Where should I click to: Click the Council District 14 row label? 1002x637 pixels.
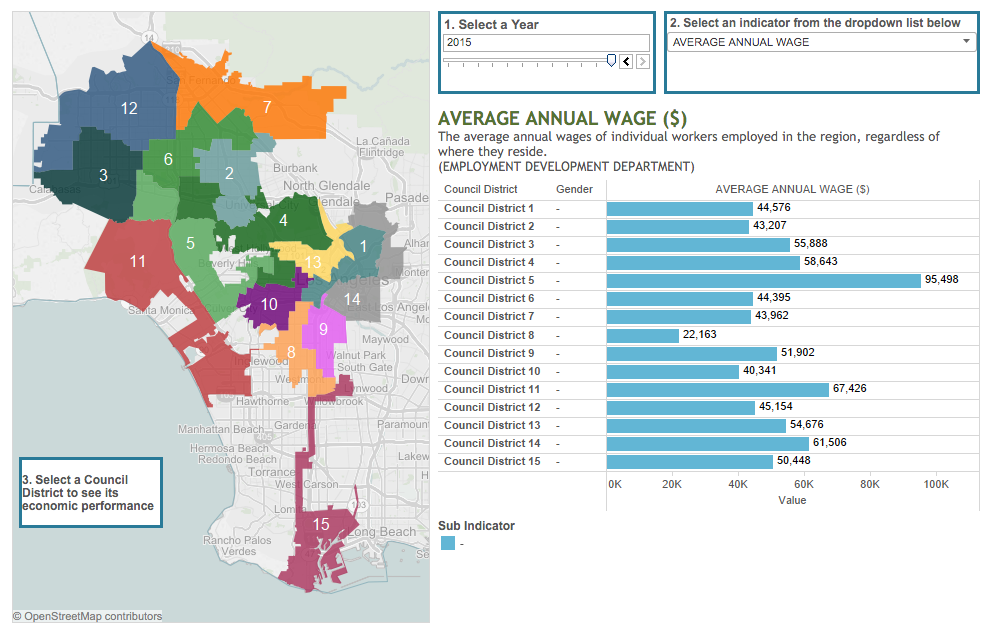[491, 443]
